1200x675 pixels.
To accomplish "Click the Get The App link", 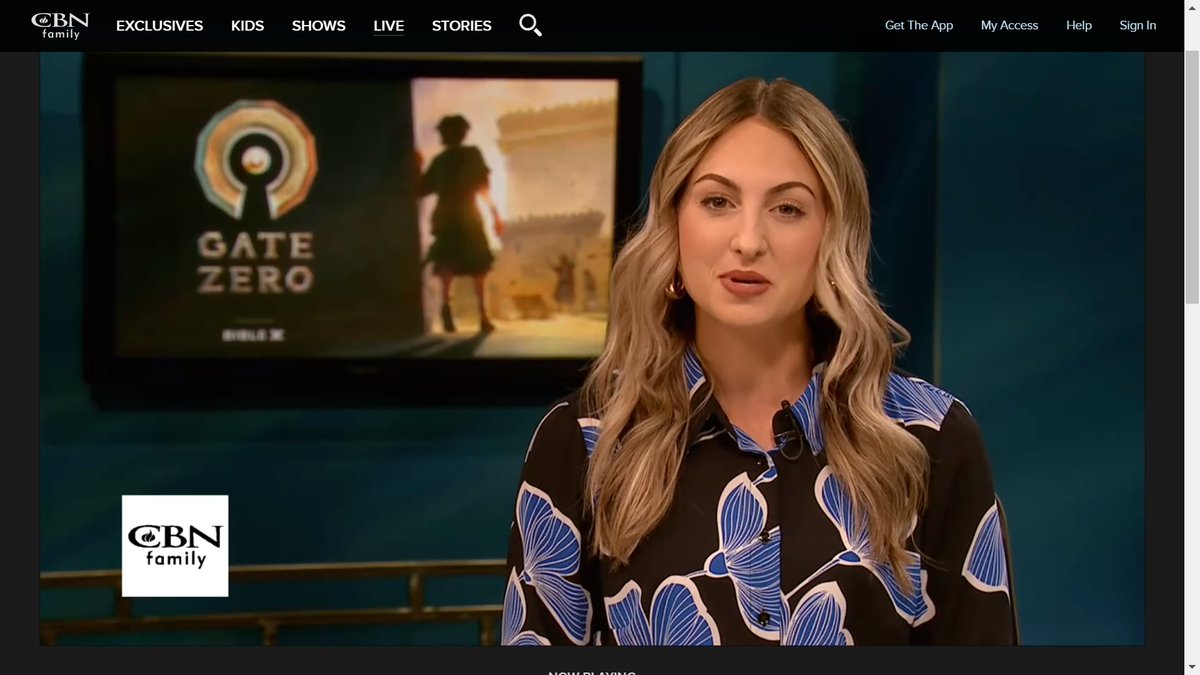I will pyautogui.click(x=918, y=25).
